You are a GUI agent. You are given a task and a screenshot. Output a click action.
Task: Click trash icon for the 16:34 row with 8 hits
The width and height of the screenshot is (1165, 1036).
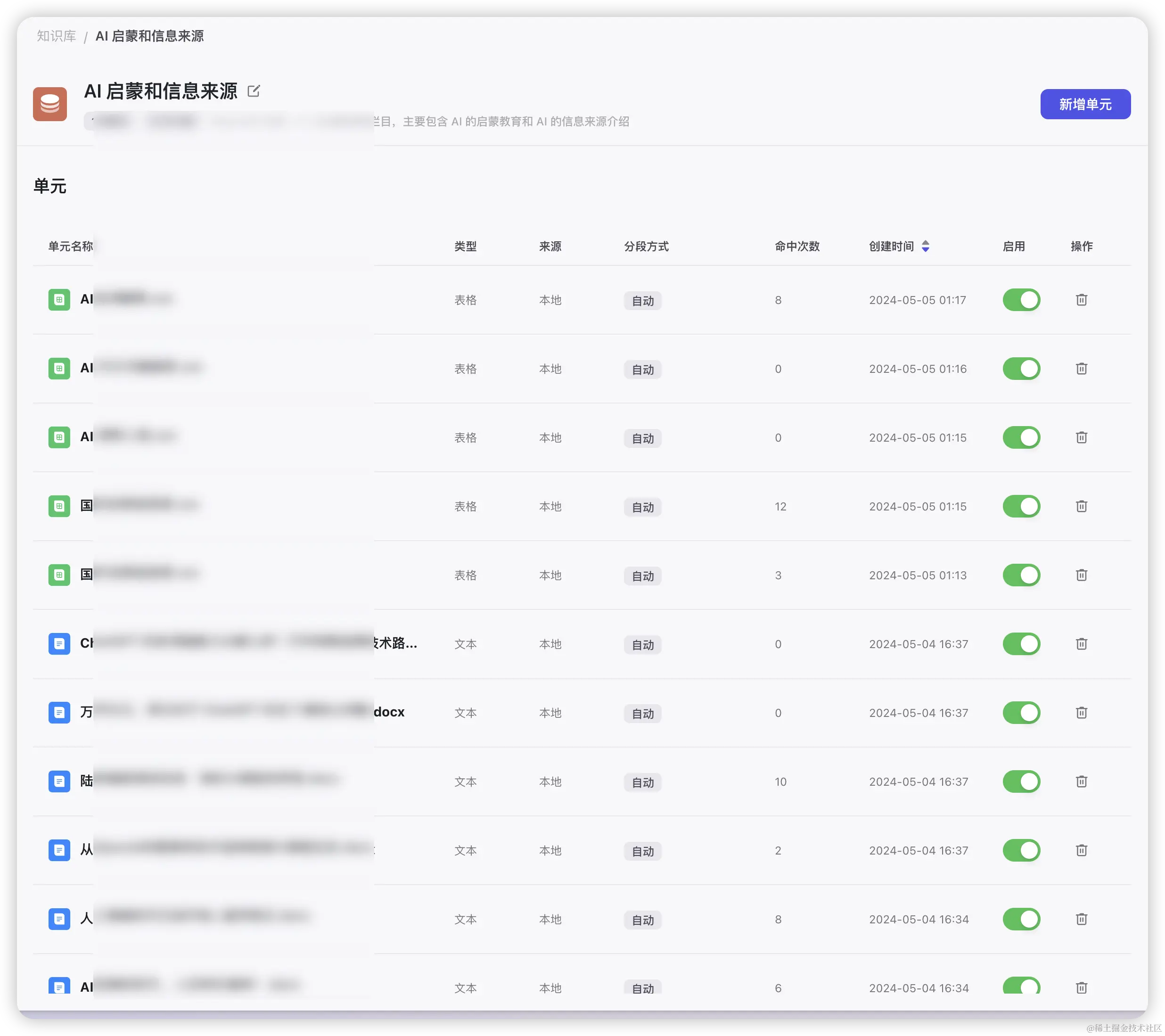point(1081,919)
